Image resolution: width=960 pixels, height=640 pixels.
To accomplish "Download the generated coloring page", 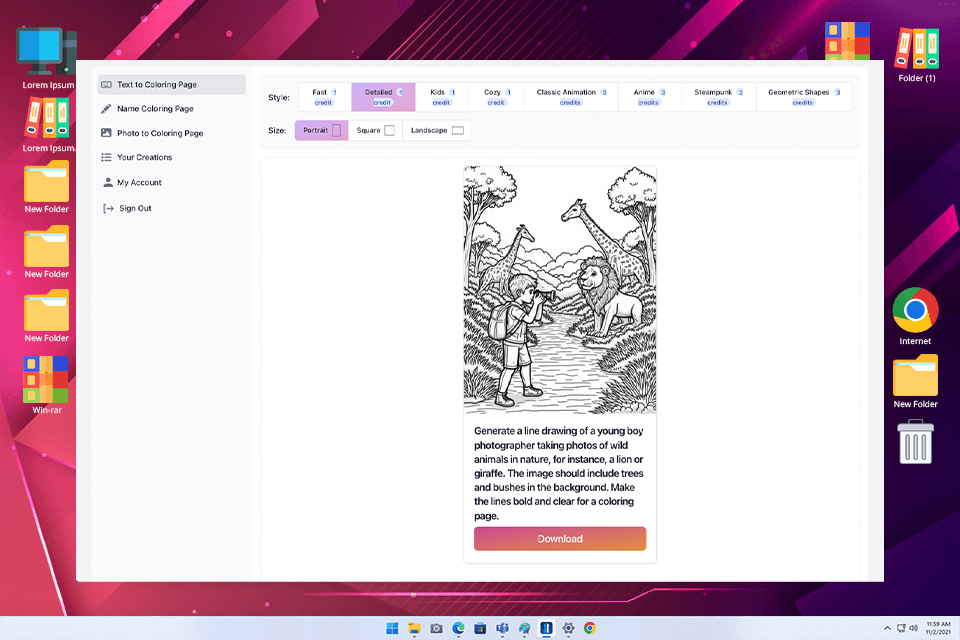I will (560, 539).
